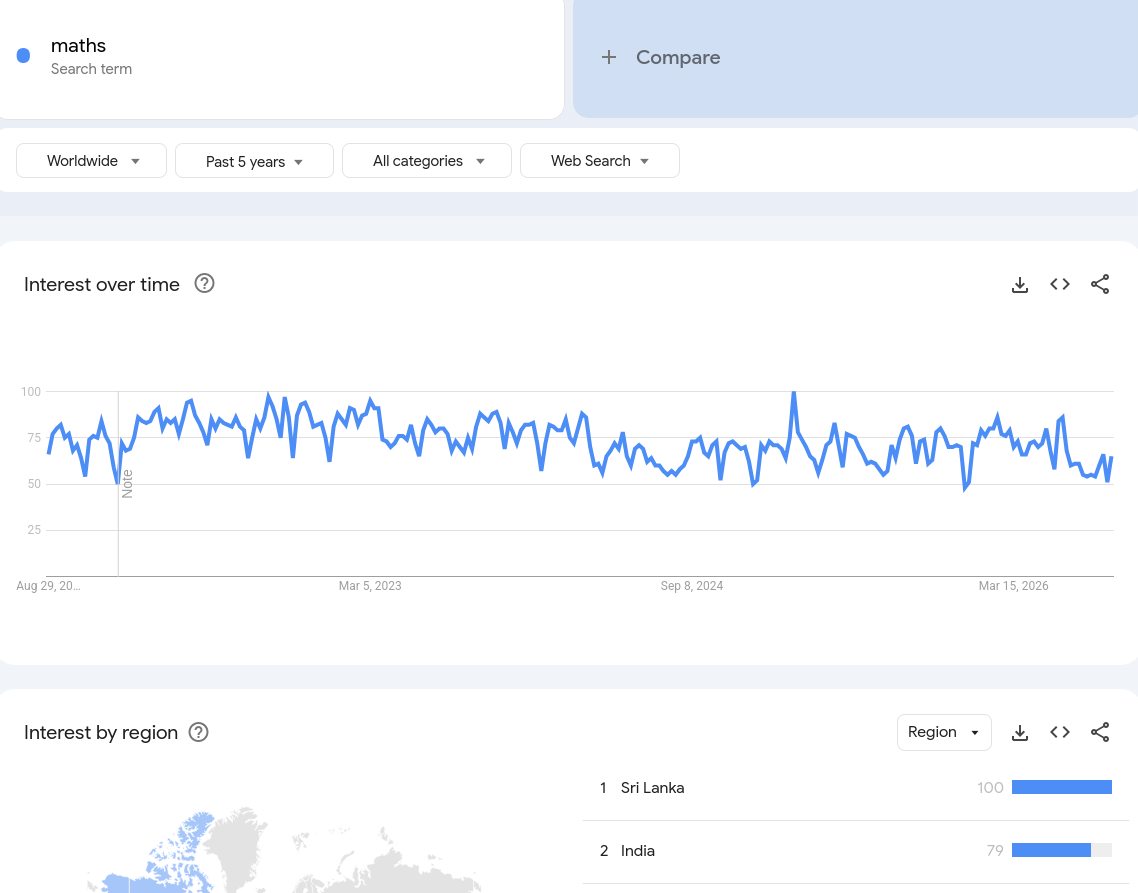This screenshot has height=893, width=1138.
Task: Click the plus icon beside Compare
Action: point(609,57)
